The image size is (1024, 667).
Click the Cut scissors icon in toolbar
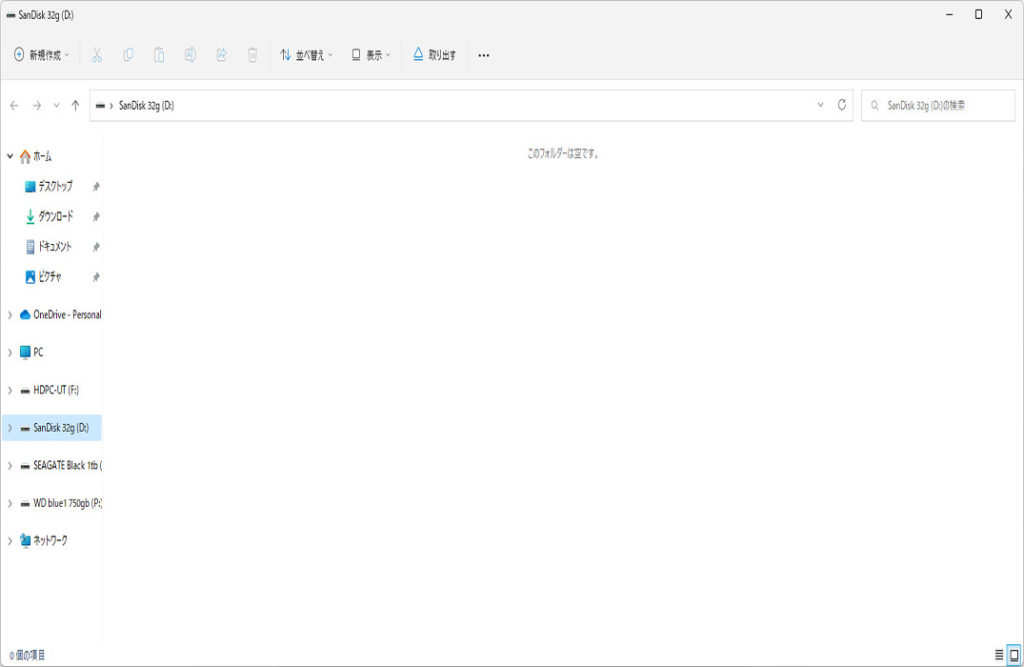tap(97, 55)
